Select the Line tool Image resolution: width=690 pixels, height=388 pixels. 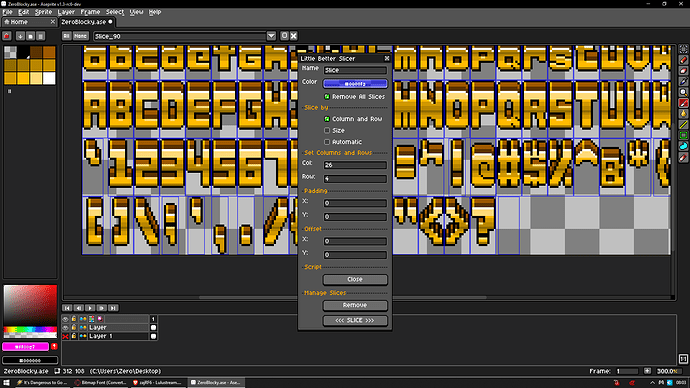point(683,124)
